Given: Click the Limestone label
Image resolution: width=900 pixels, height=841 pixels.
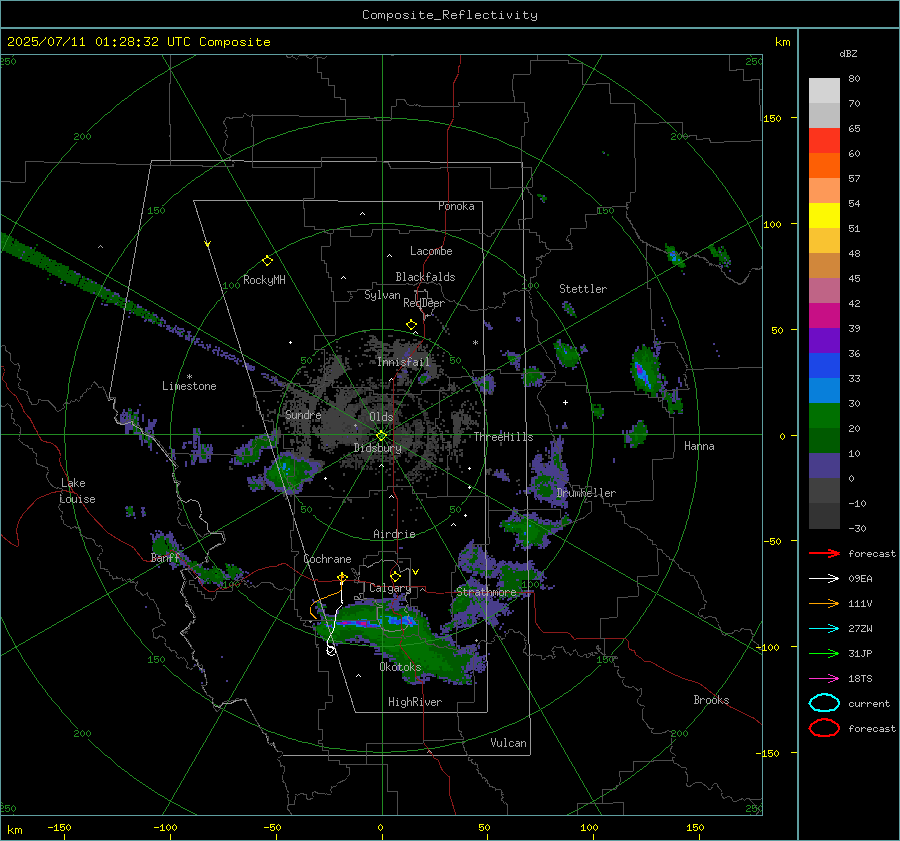Looking at the screenshot, I should tap(189, 386).
